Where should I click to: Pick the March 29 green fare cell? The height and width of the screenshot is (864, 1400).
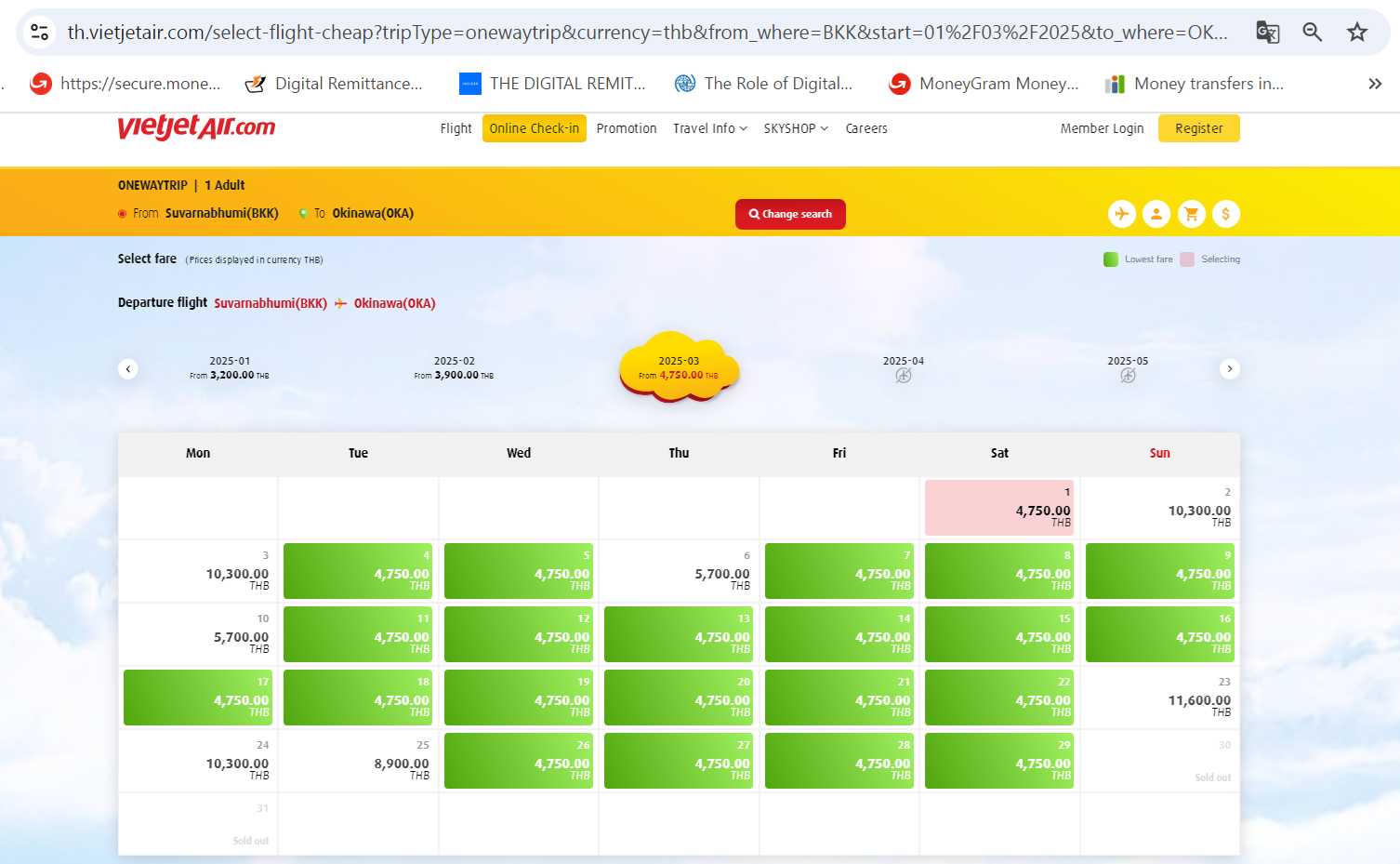[999, 761]
